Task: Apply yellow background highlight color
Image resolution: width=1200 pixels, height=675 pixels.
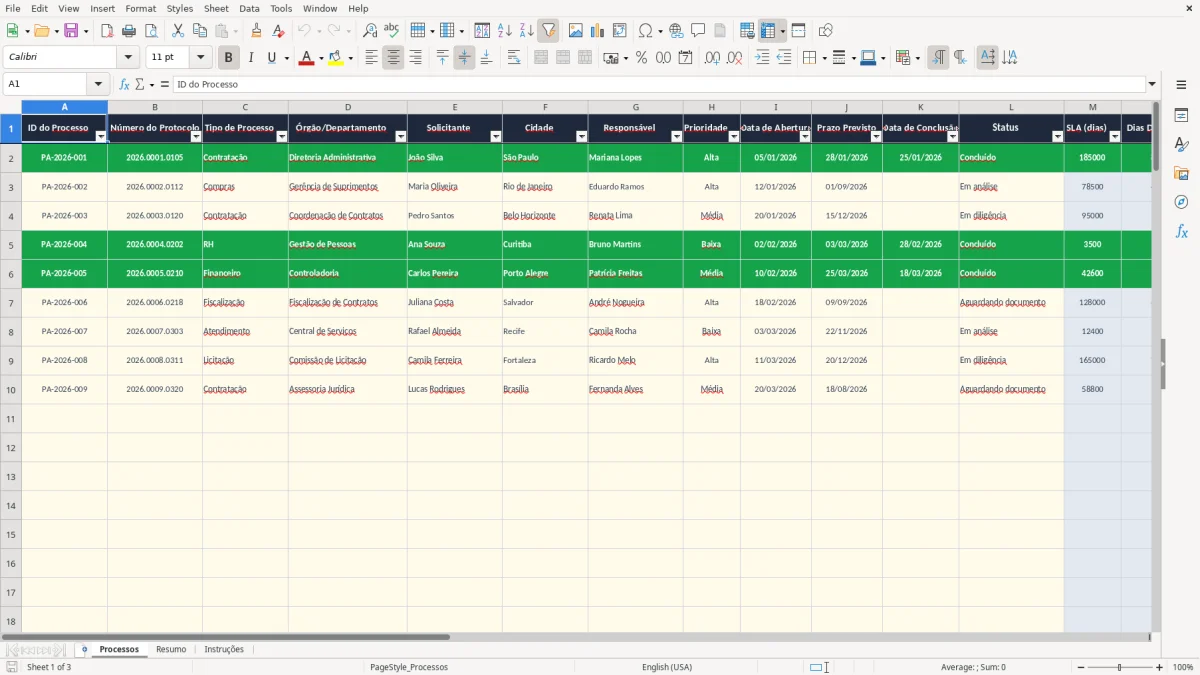Action: pyautogui.click(x=336, y=58)
